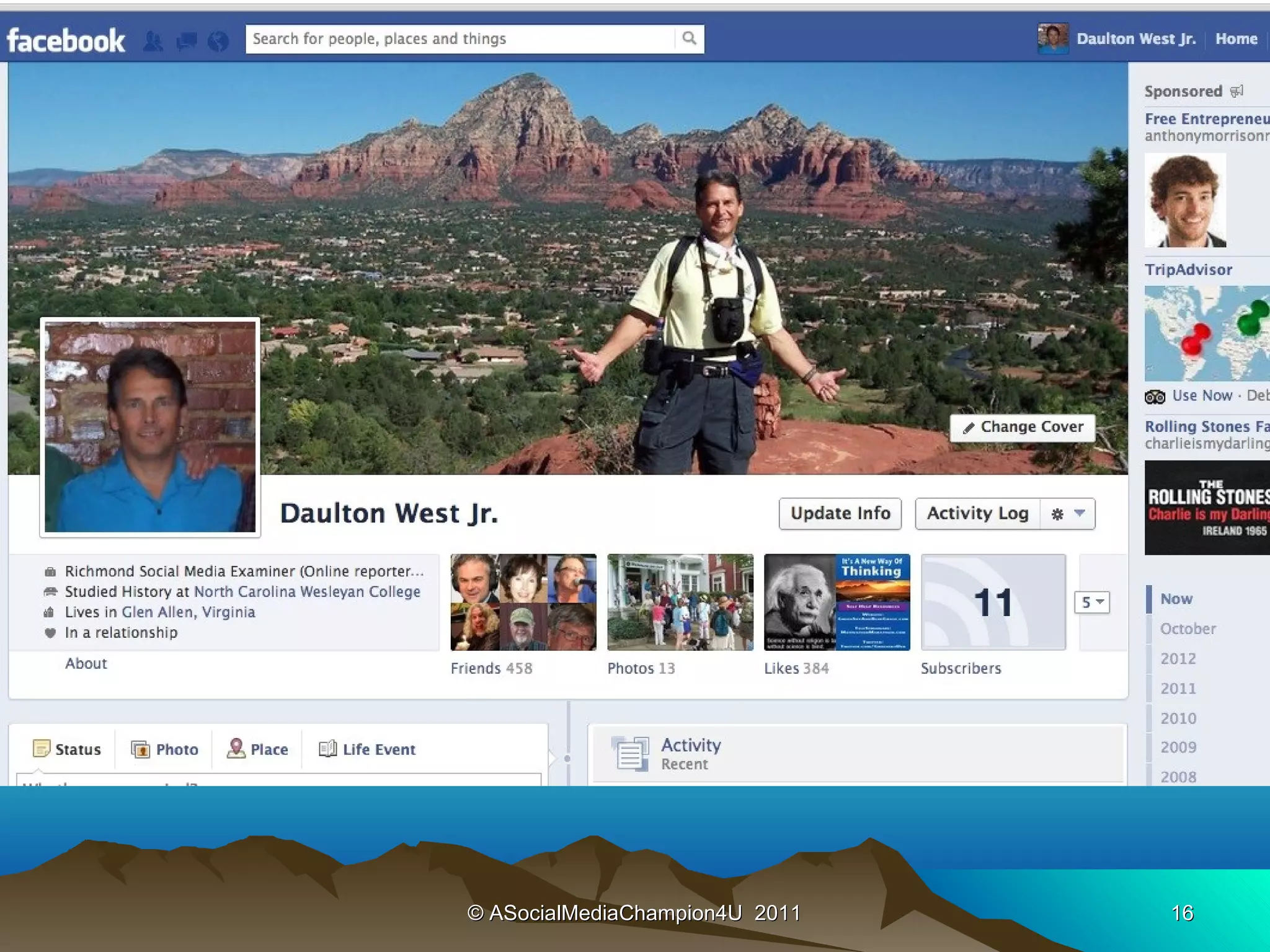The image size is (1270, 952).
Task: Choose the Place composer tab
Action: [257, 749]
